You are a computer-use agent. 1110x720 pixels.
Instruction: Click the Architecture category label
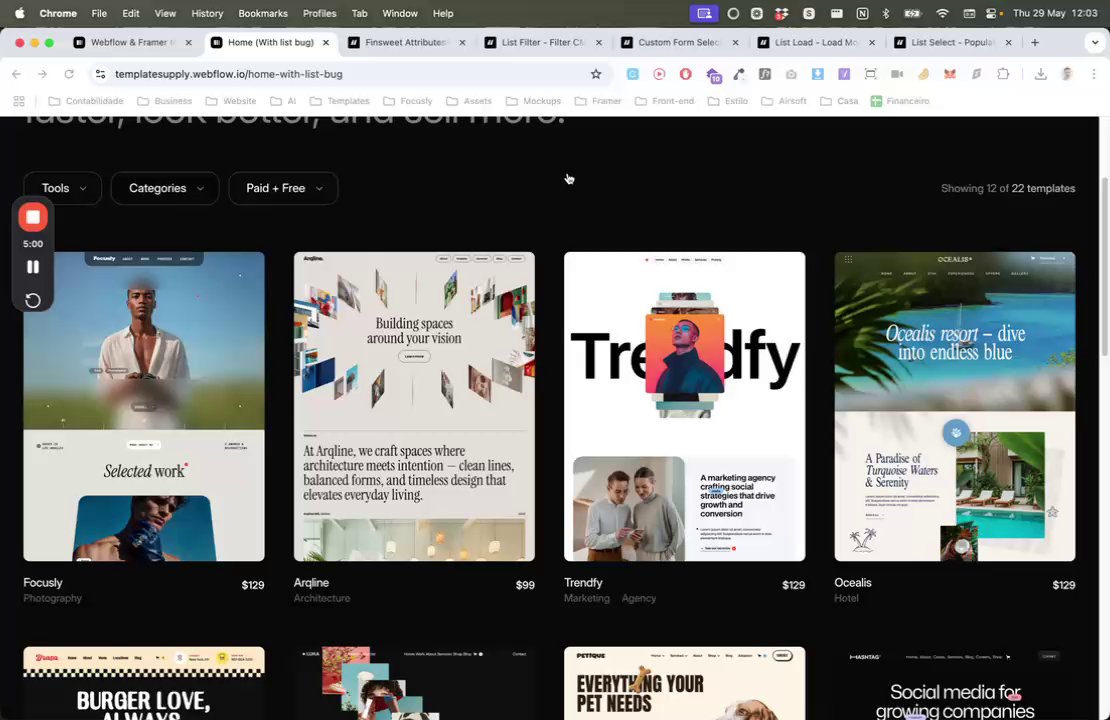pyautogui.click(x=322, y=598)
